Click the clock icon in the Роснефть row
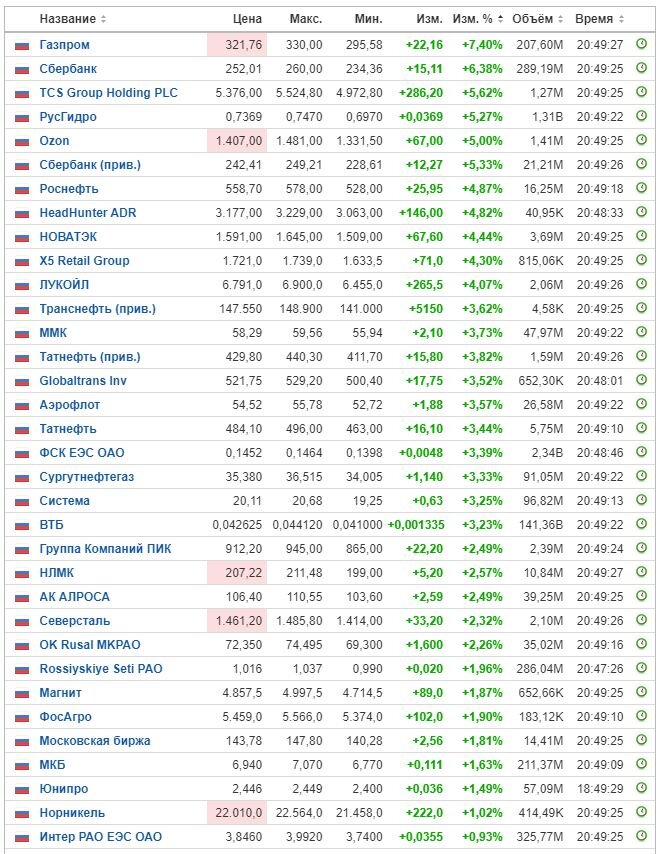 coord(641,187)
